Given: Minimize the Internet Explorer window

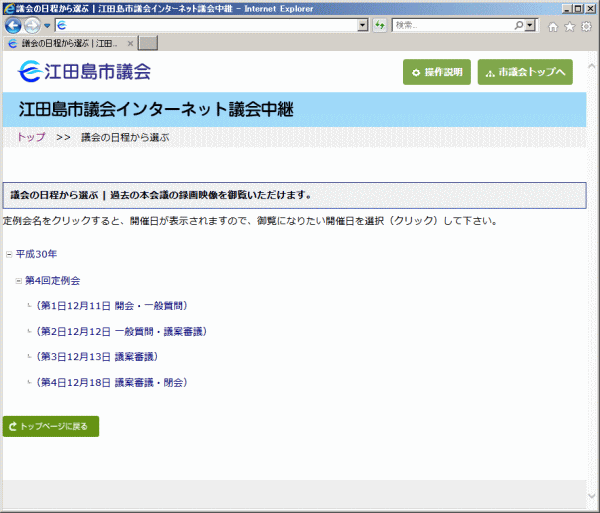Looking at the screenshot, I should point(567,8).
